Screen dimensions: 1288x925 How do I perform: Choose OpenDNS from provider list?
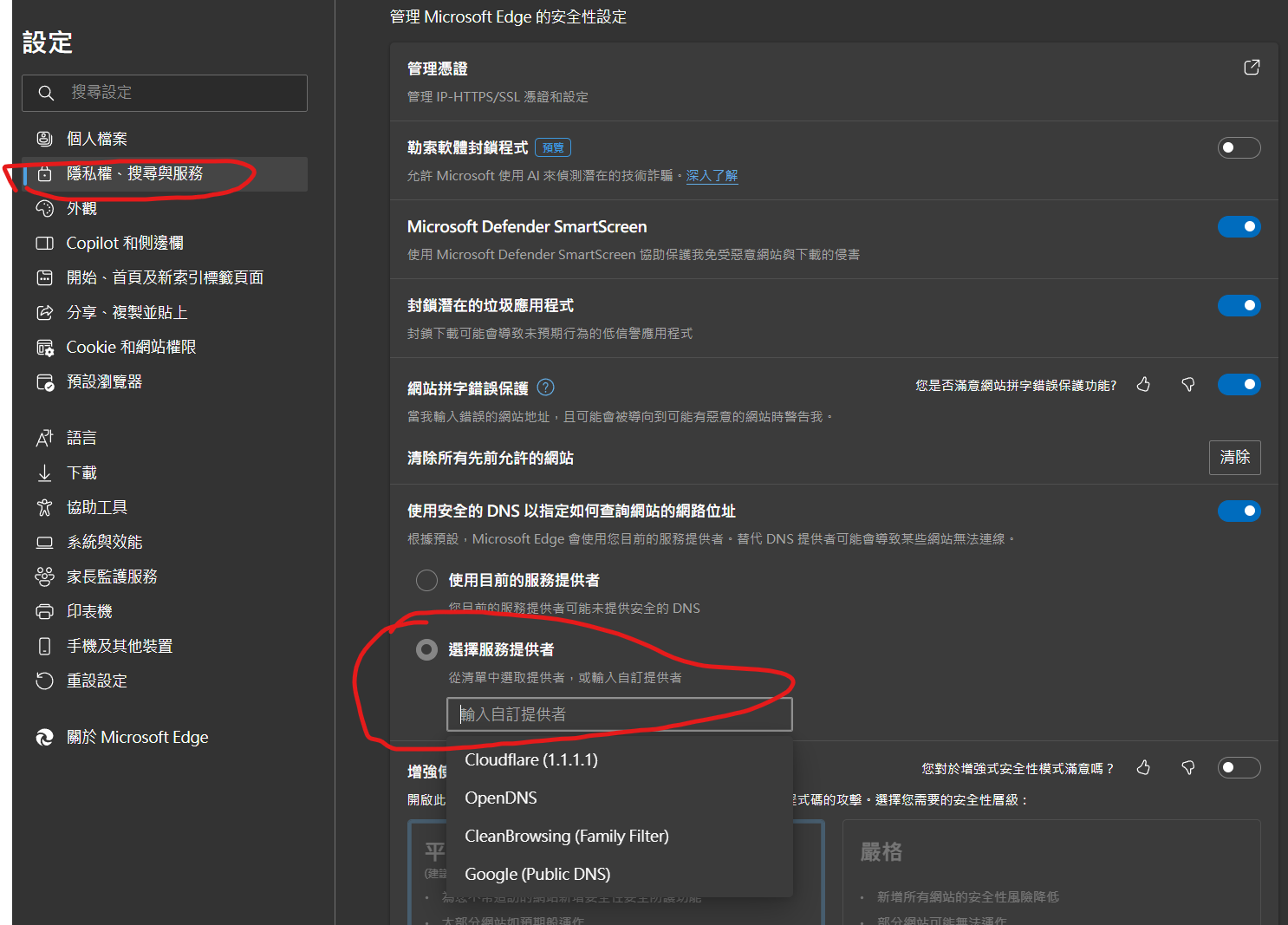tap(620, 798)
